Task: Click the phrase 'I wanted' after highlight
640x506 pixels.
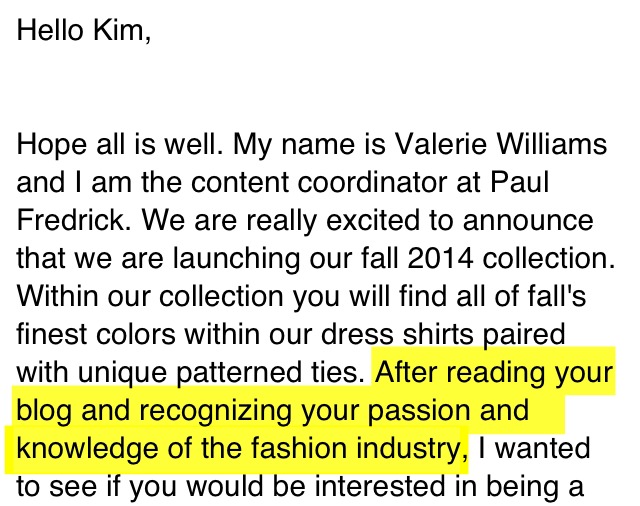Action: click(534, 448)
